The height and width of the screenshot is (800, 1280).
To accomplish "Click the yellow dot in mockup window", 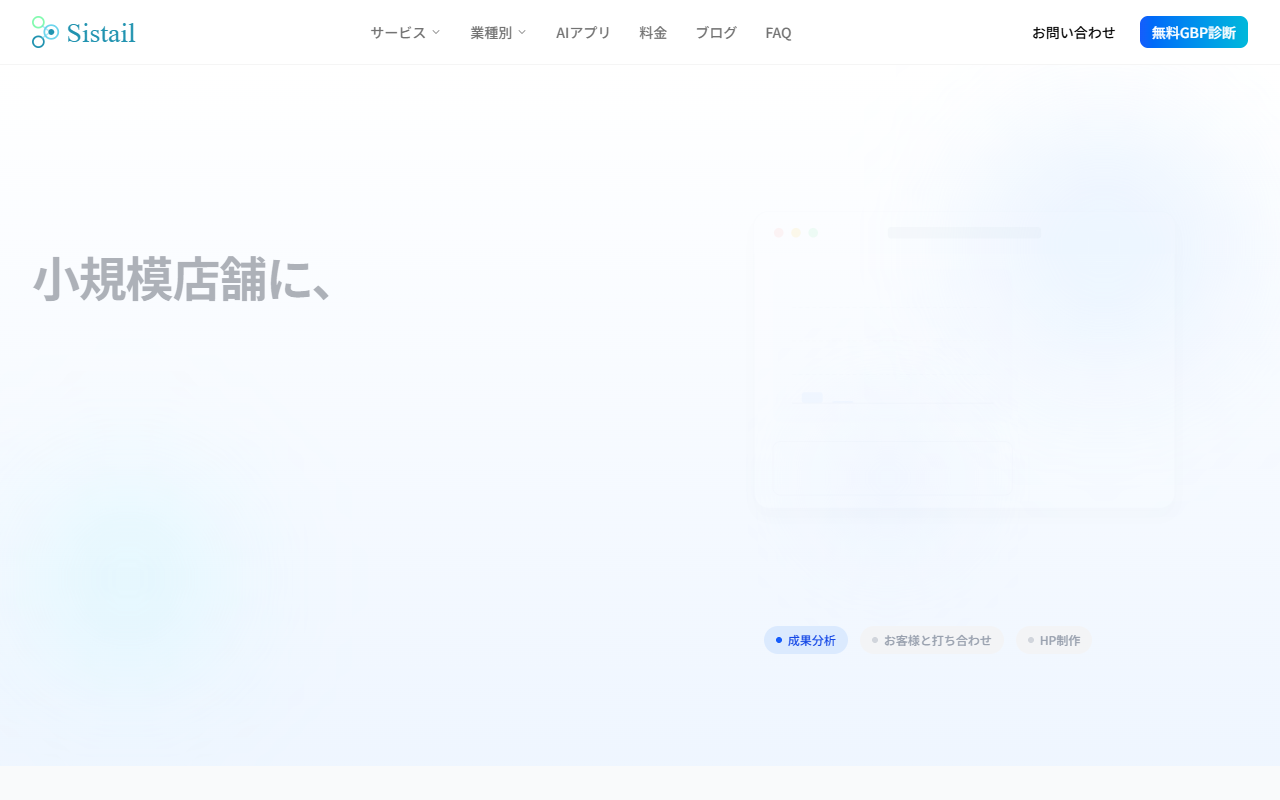I will pyautogui.click(x=796, y=233).
